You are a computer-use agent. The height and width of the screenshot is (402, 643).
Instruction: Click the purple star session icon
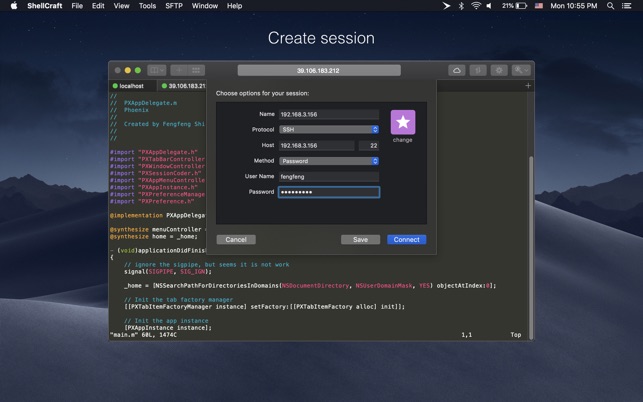tap(402, 122)
